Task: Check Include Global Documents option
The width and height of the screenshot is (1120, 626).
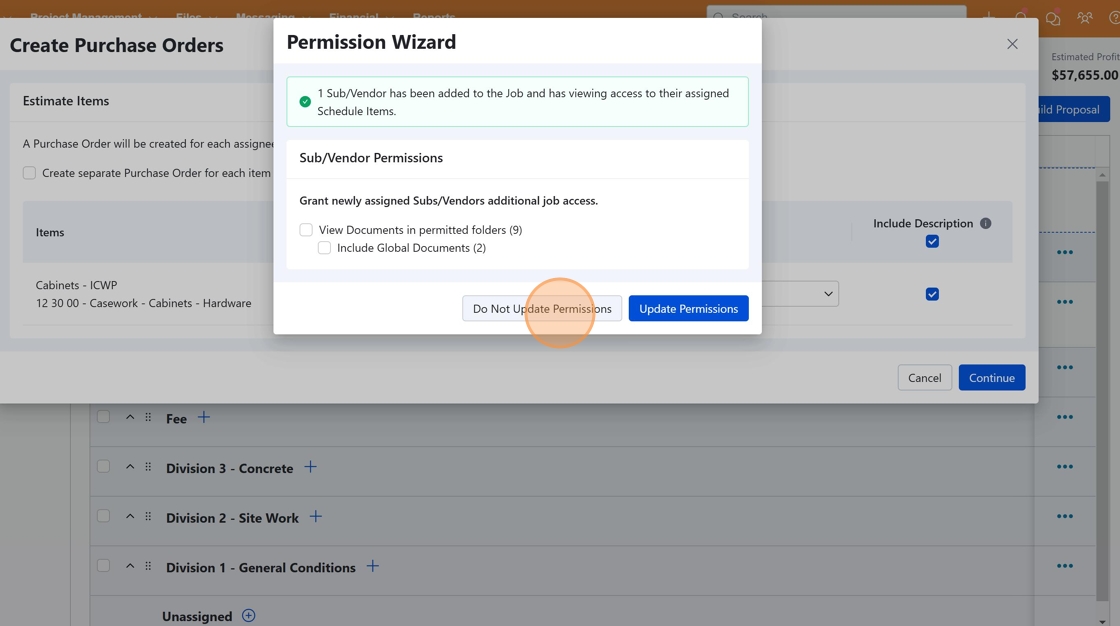Action: (x=324, y=248)
